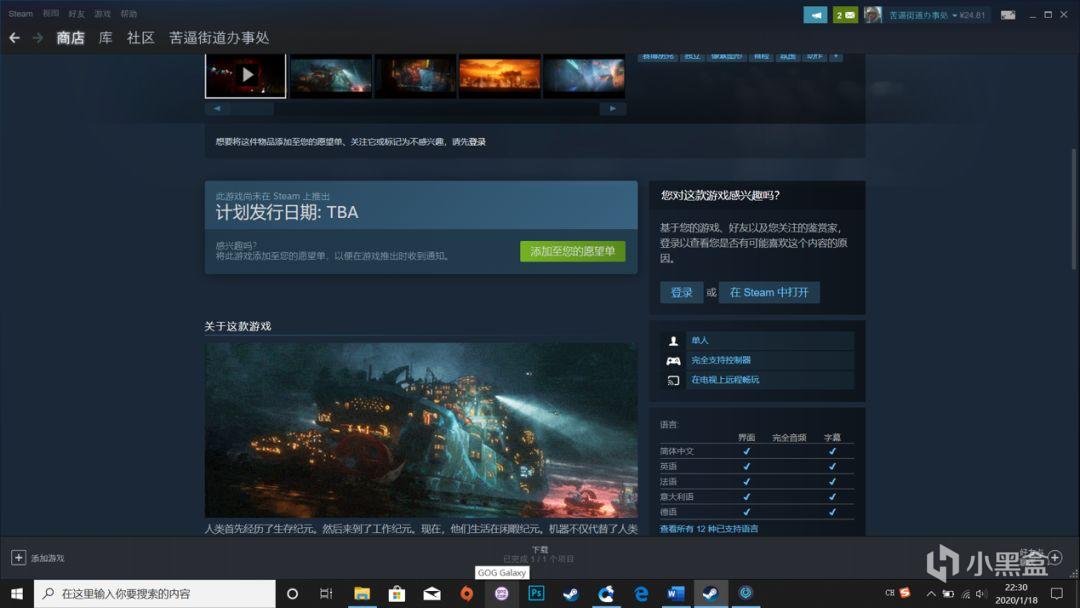Click the 添加游戏 label at bottom left
1080x608 pixels.
tap(48, 558)
